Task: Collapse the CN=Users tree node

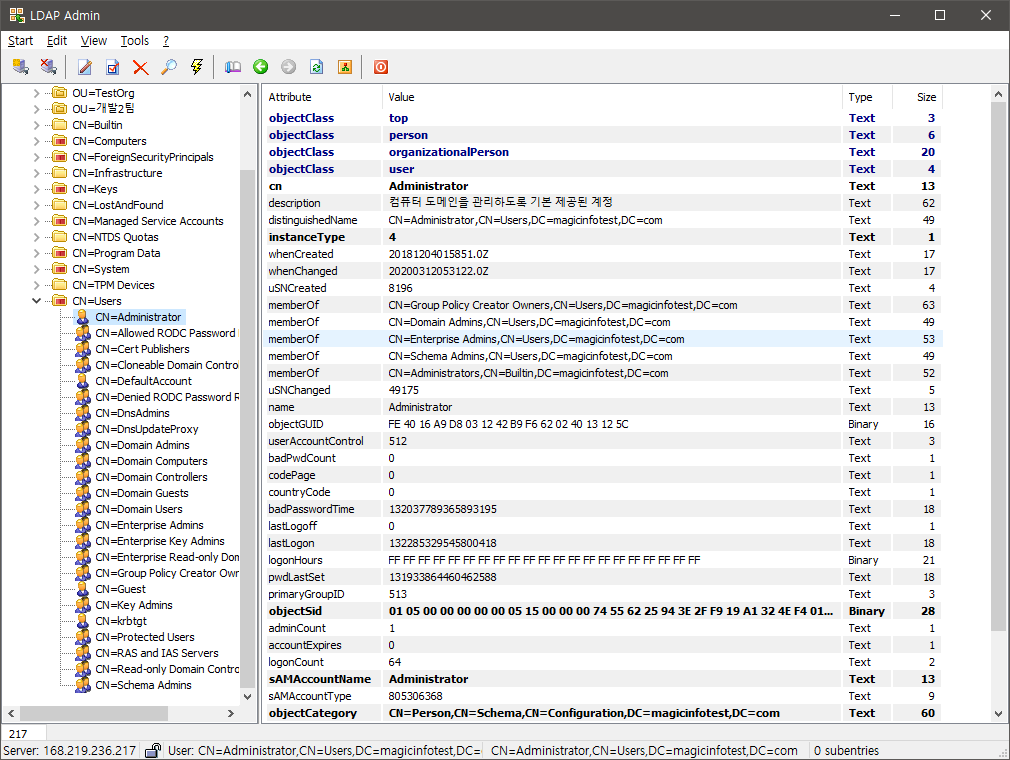Action: pos(37,301)
